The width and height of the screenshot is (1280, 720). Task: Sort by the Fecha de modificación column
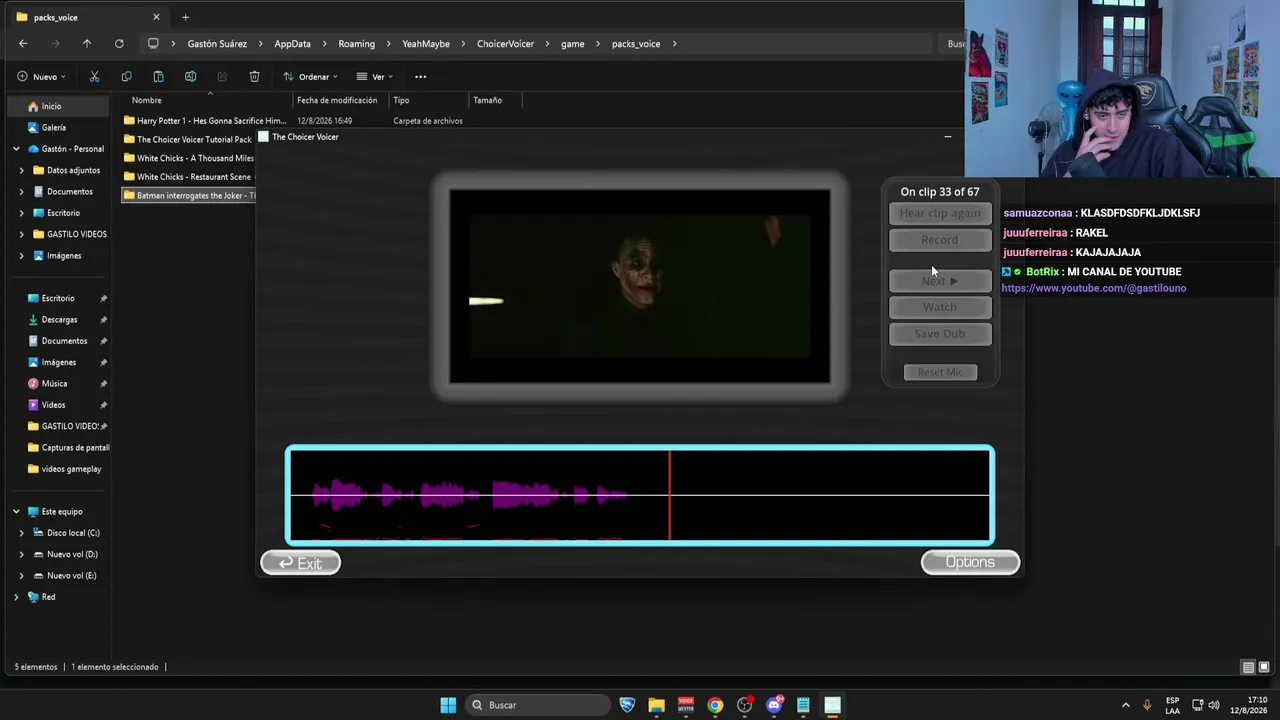click(x=337, y=100)
